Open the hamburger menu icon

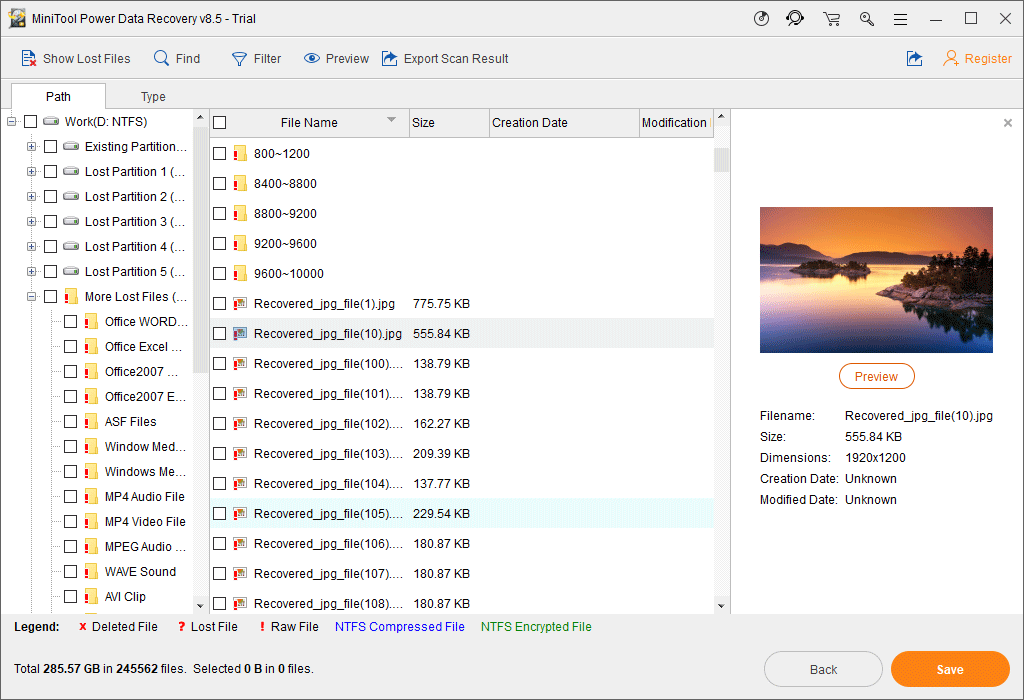click(901, 19)
